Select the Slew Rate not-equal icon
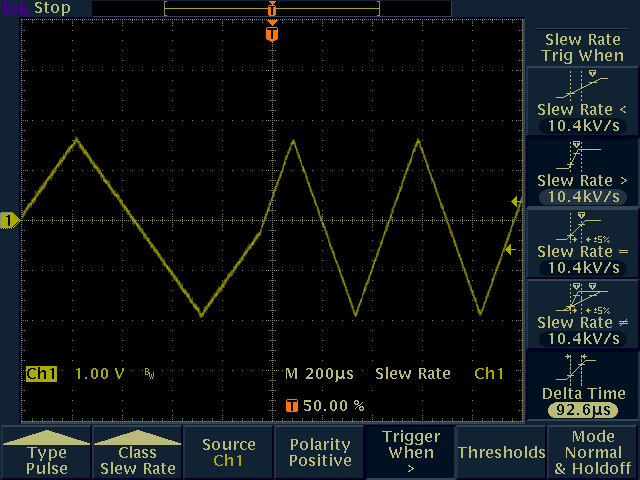The image size is (640, 480). (x=582, y=298)
